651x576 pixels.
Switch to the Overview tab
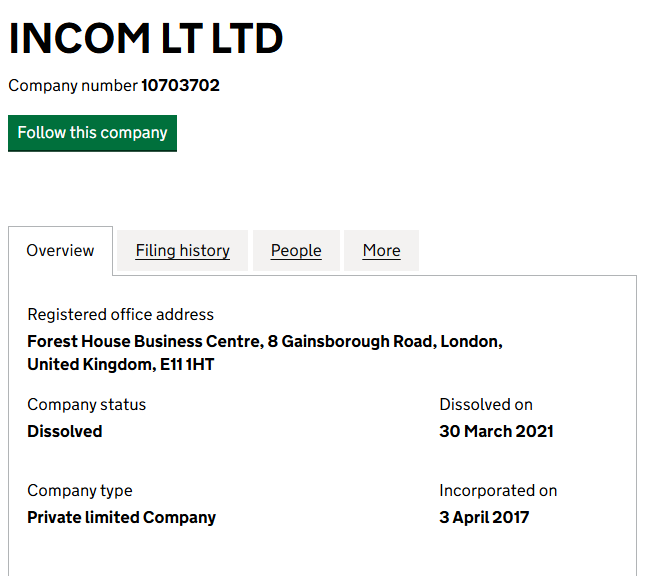tap(60, 250)
